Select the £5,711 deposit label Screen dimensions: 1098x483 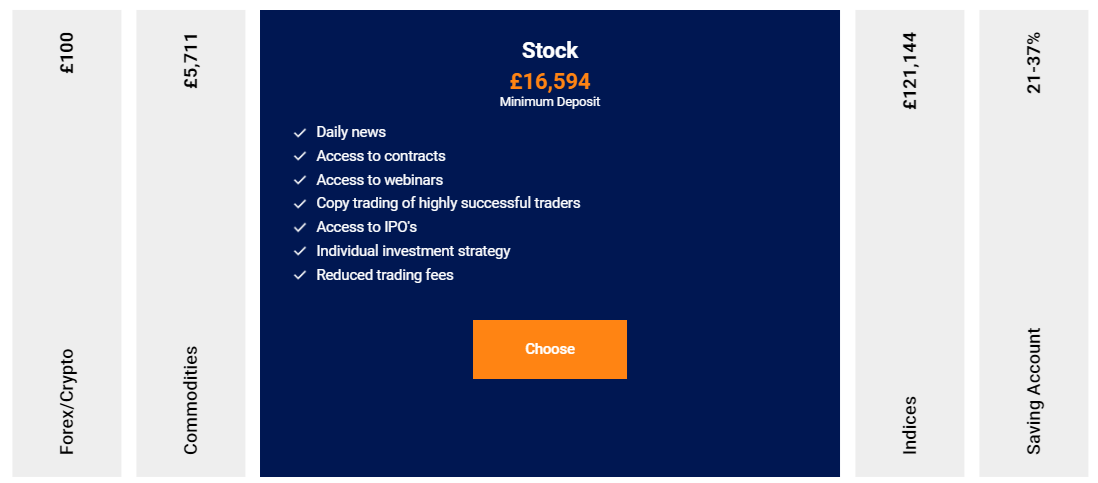[191, 61]
